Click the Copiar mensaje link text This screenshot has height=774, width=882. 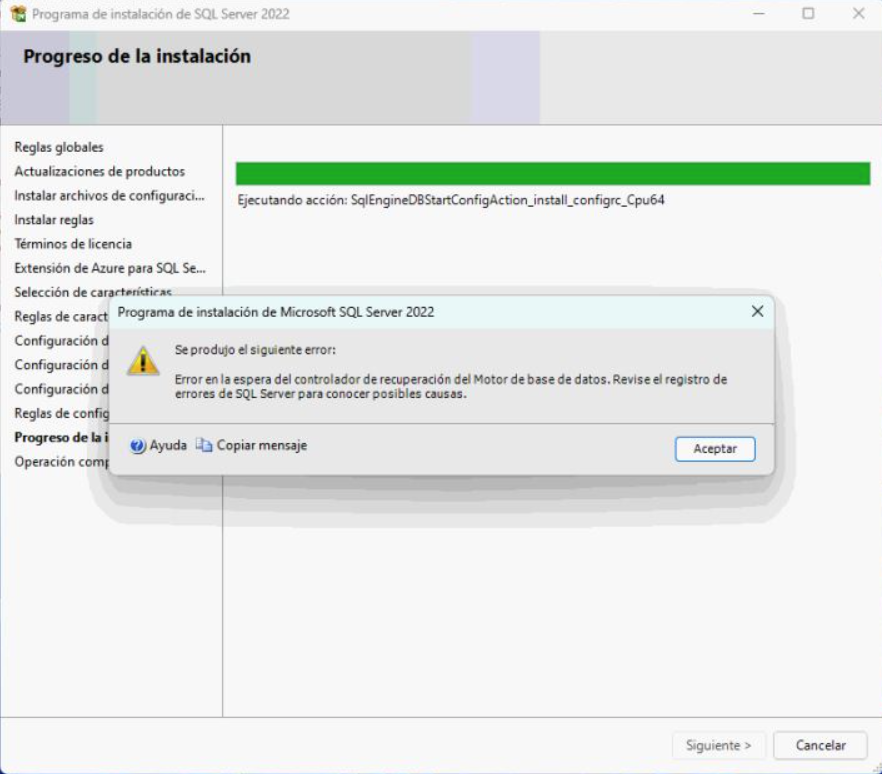pos(262,446)
